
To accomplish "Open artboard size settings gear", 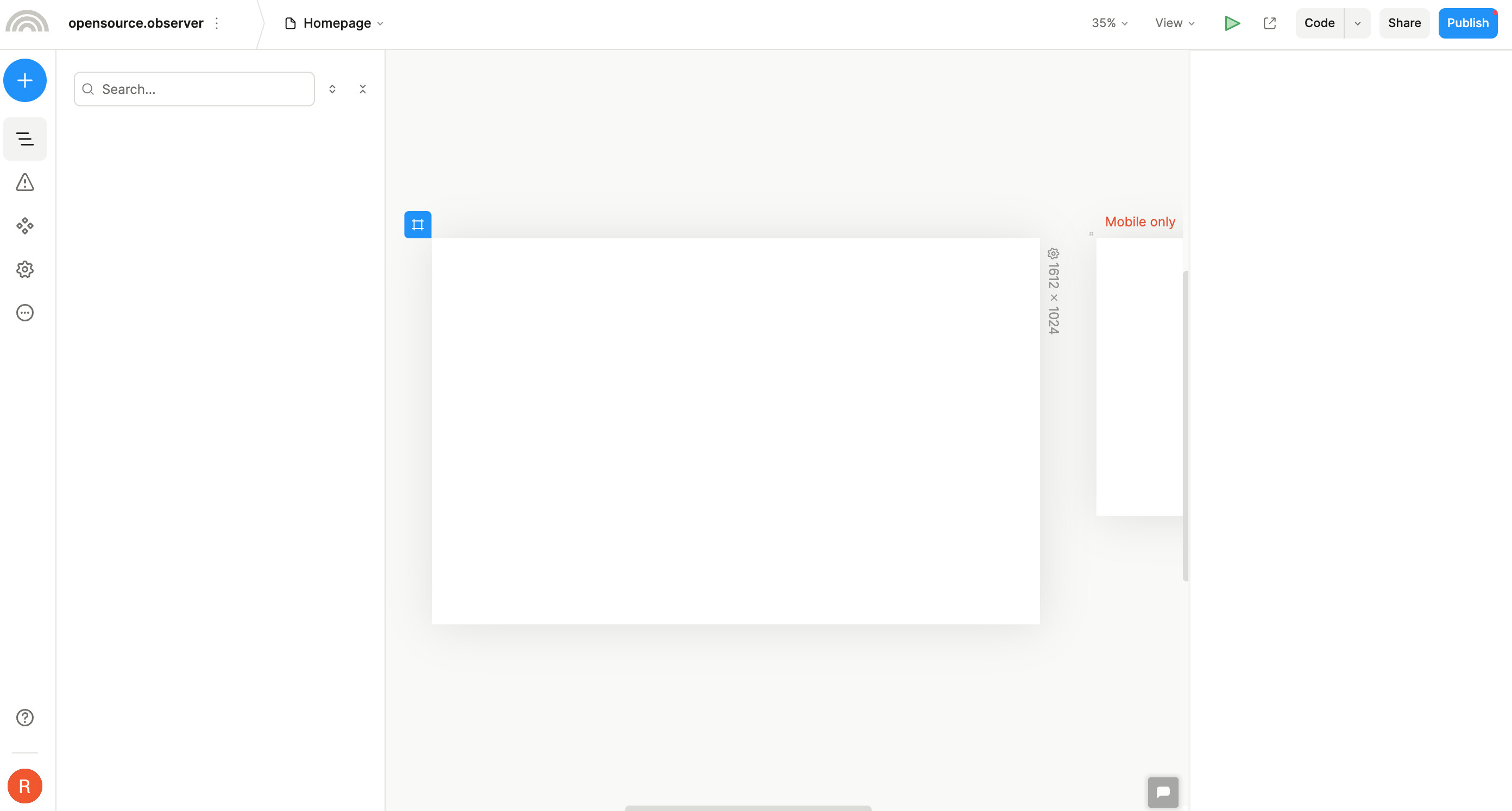I will point(1054,254).
